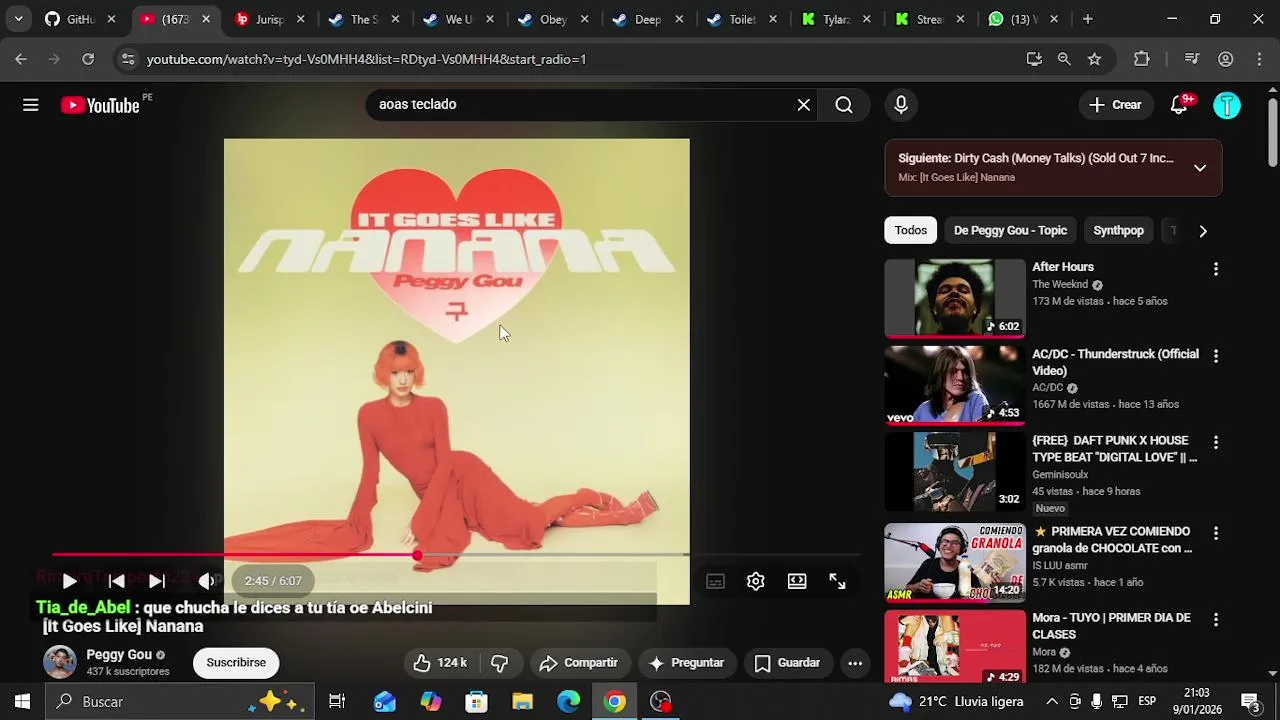Select the Todos filter chip
Image resolution: width=1280 pixels, height=720 pixels.
pos(911,230)
